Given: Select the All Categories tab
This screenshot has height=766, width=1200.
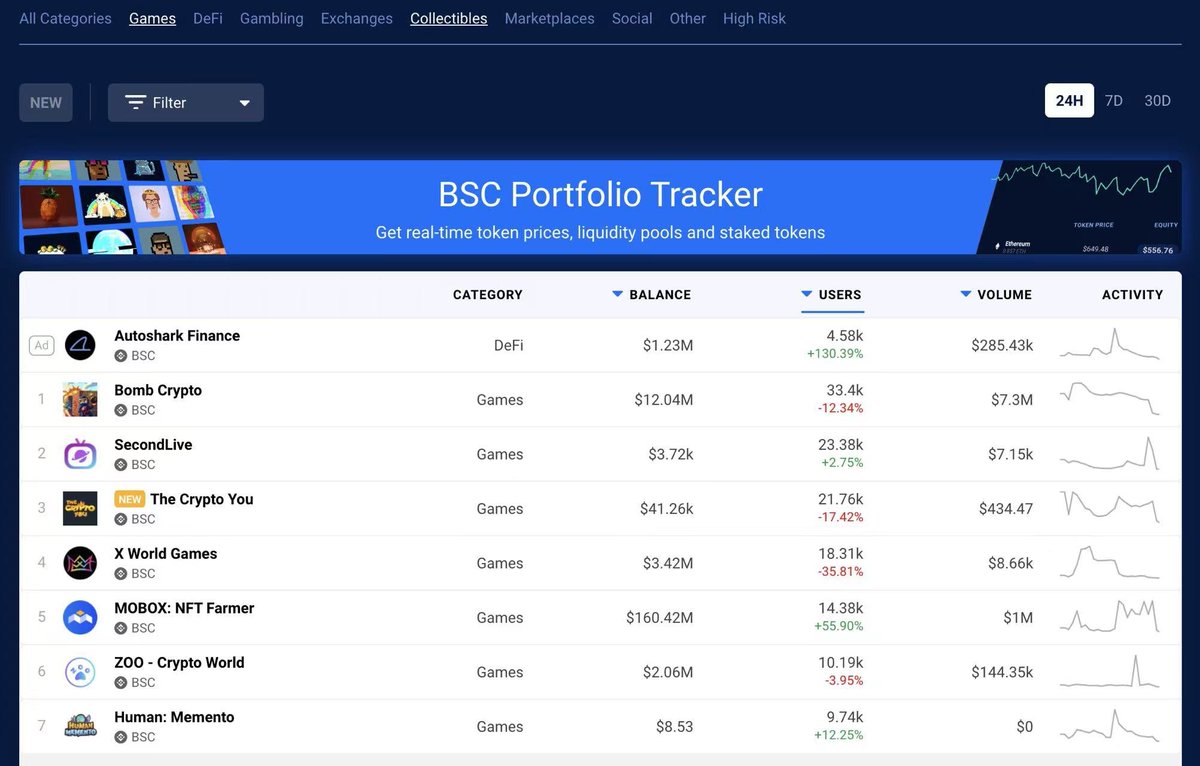Looking at the screenshot, I should 66,18.
